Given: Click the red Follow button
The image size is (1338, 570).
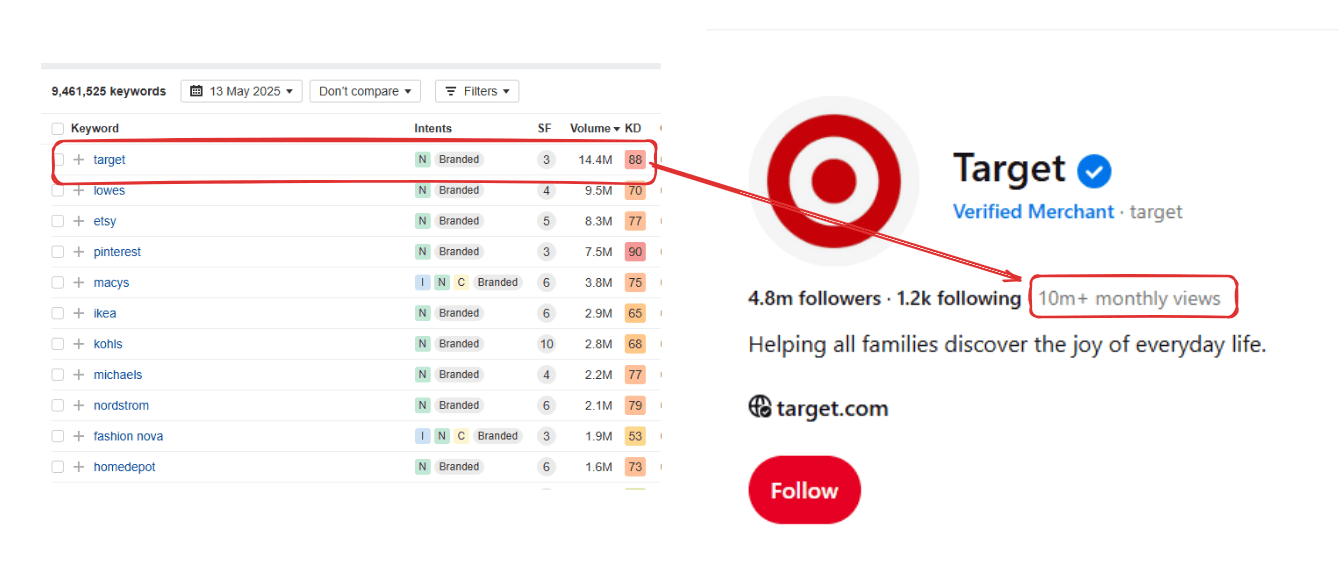Looking at the screenshot, I should pos(804,490).
